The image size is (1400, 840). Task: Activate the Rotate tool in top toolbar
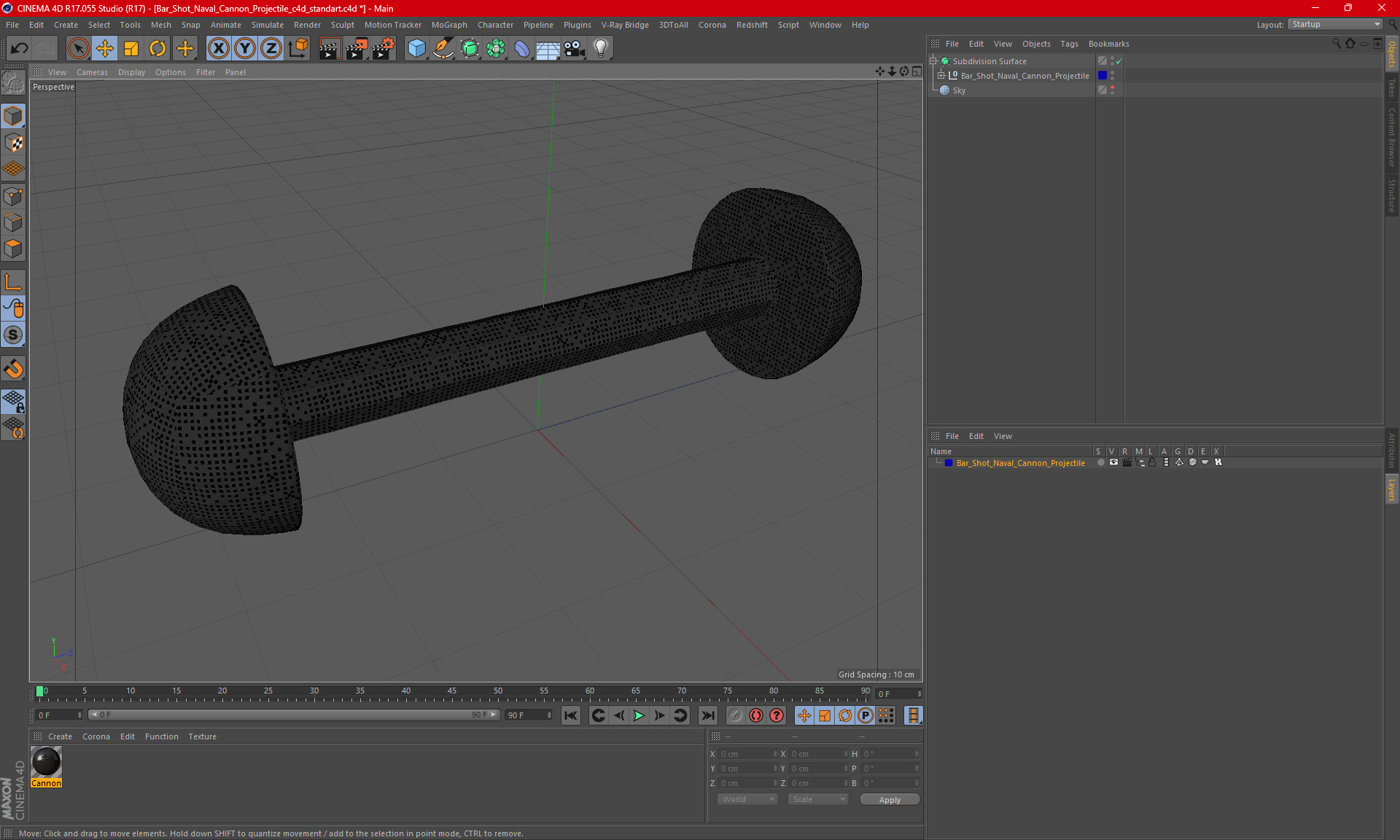157,48
